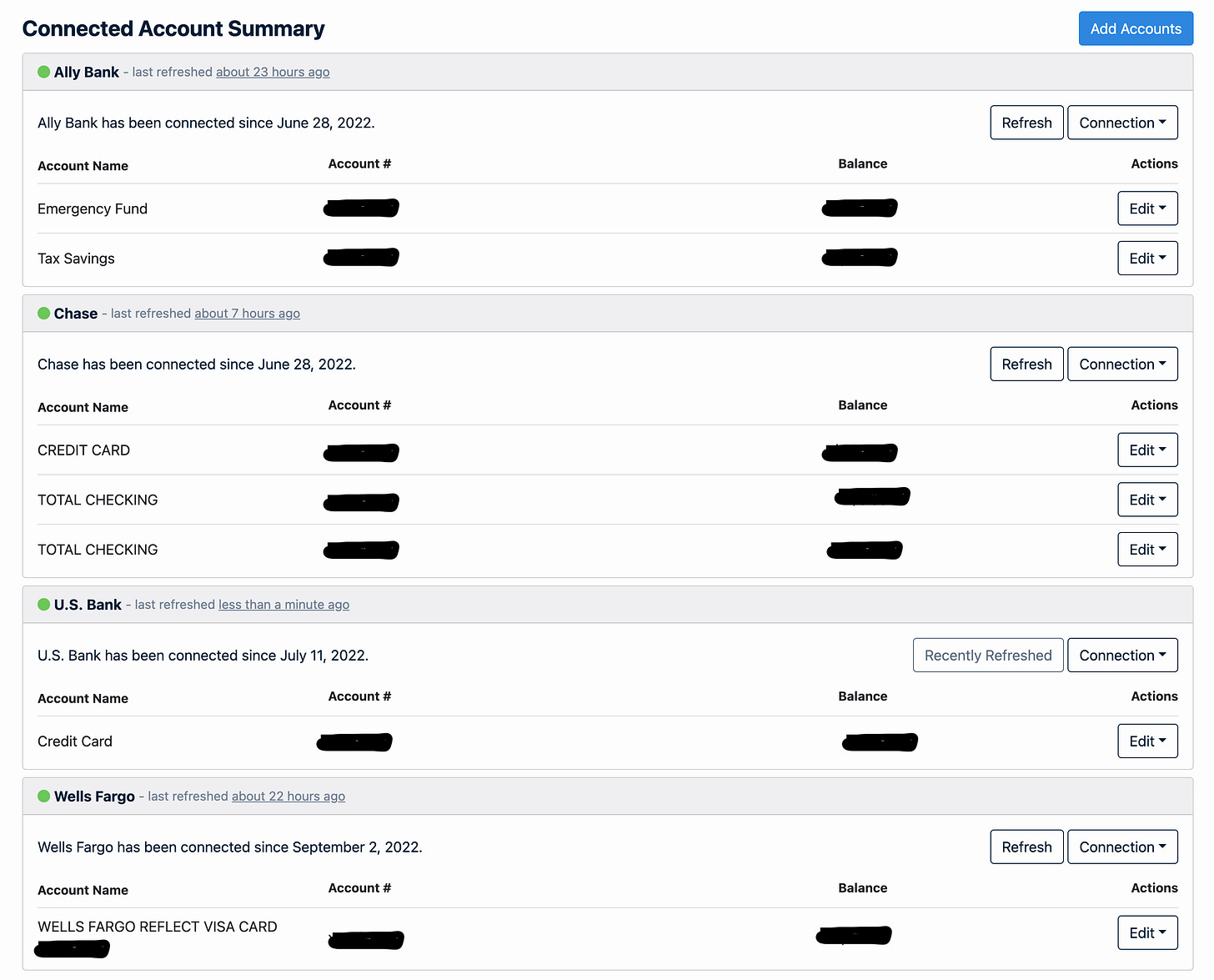
Task: Open Edit menu for Chase CREDIT CARD
Action: click(1147, 450)
